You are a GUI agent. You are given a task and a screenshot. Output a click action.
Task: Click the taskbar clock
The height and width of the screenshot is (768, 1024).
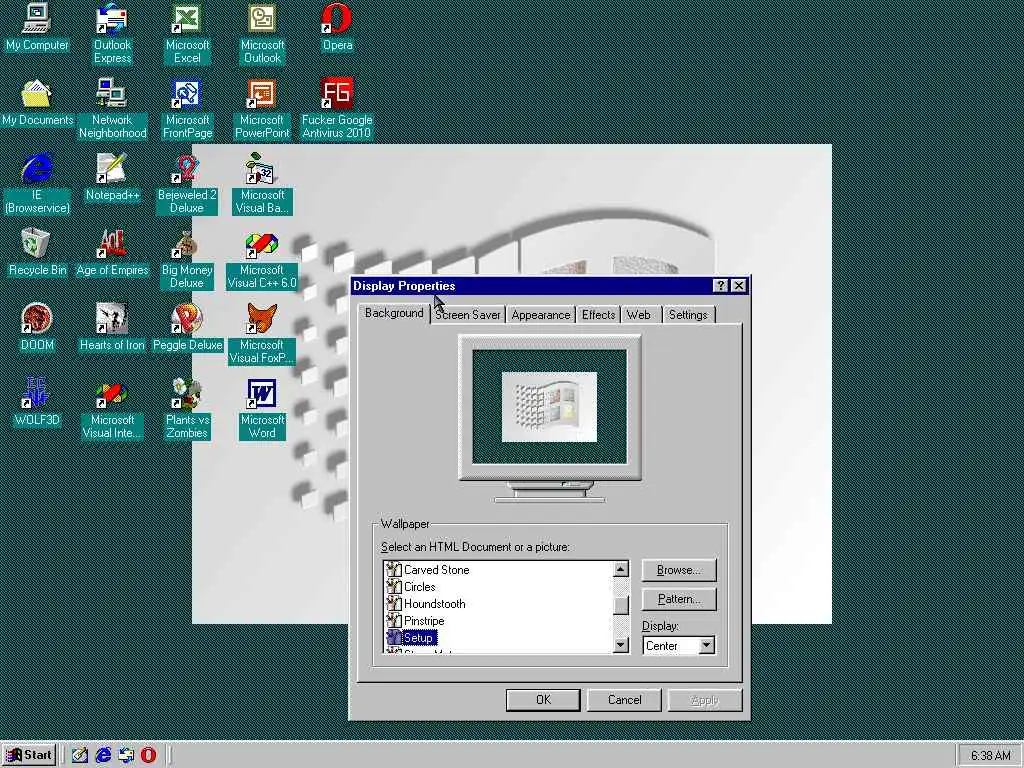[x=990, y=756]
